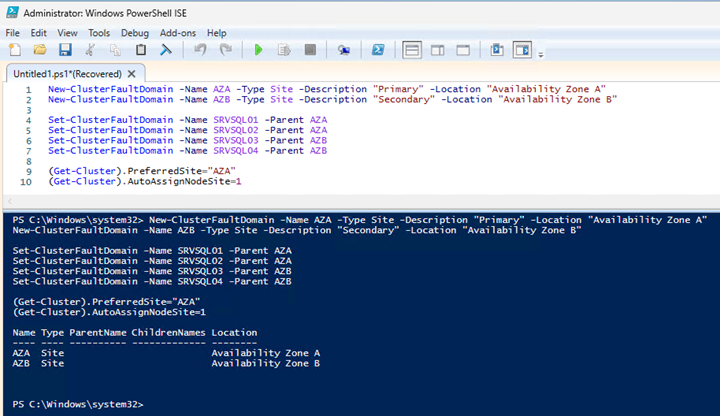Click SRVSQL01 in script line 4
The width and height of the screenshot is (720, 416).
click(x=236, y=120)
